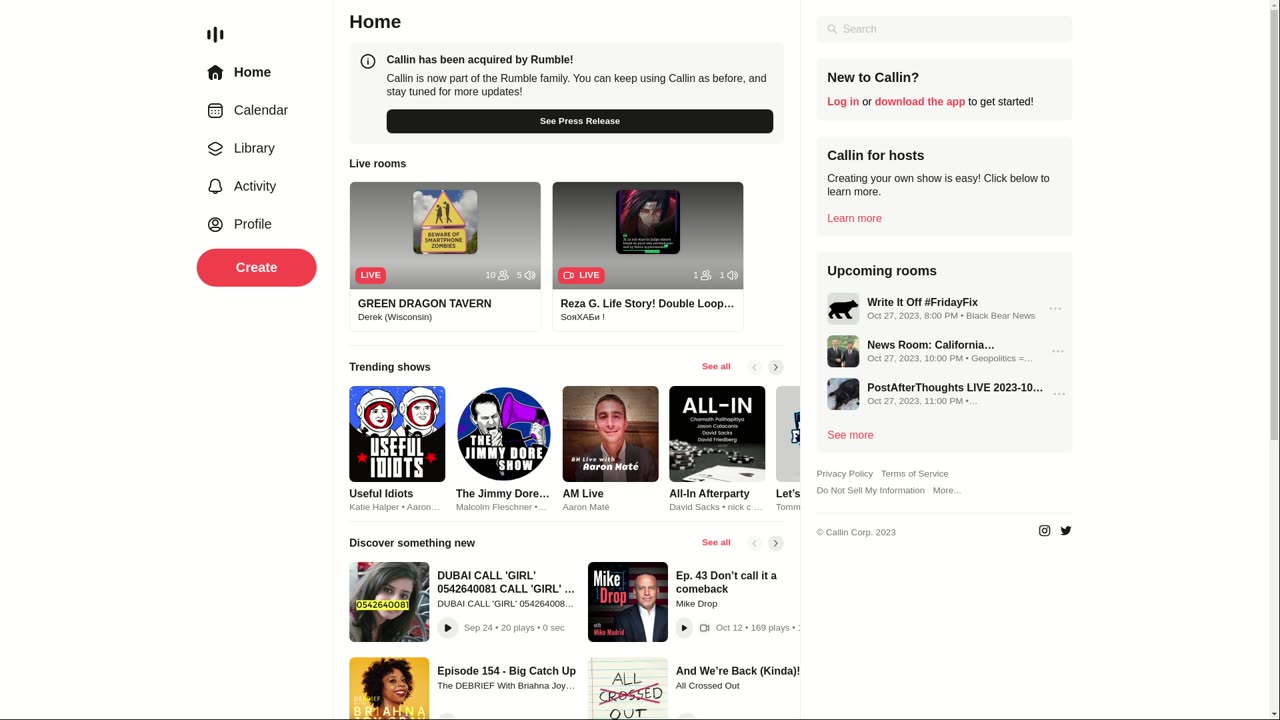
Task: Go to Library in sidebar
Action: [x=241, y=148]
